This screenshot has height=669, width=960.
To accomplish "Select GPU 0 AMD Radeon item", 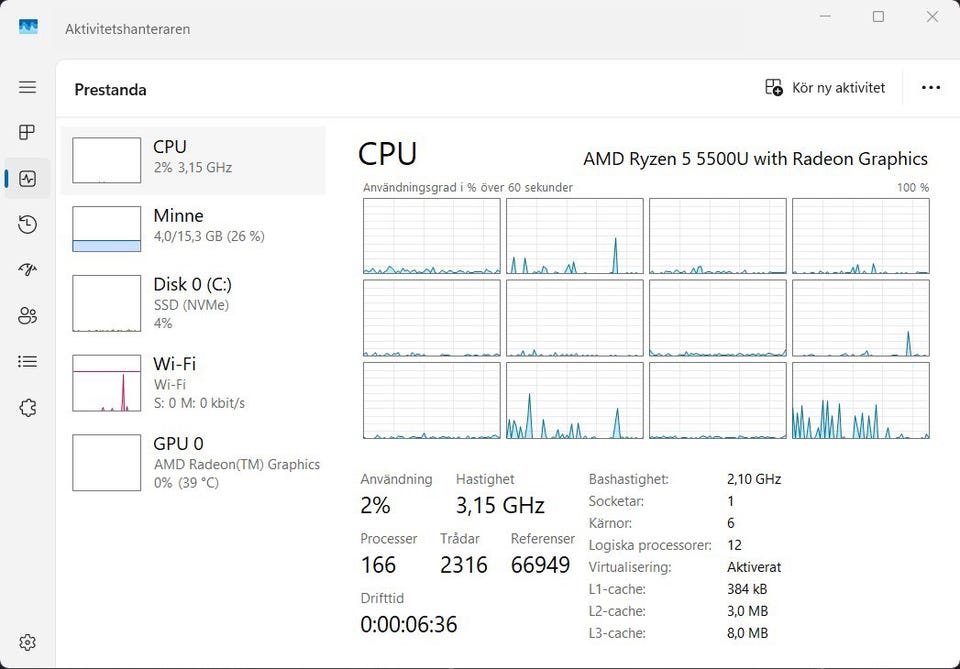I will tap(193, 462).
